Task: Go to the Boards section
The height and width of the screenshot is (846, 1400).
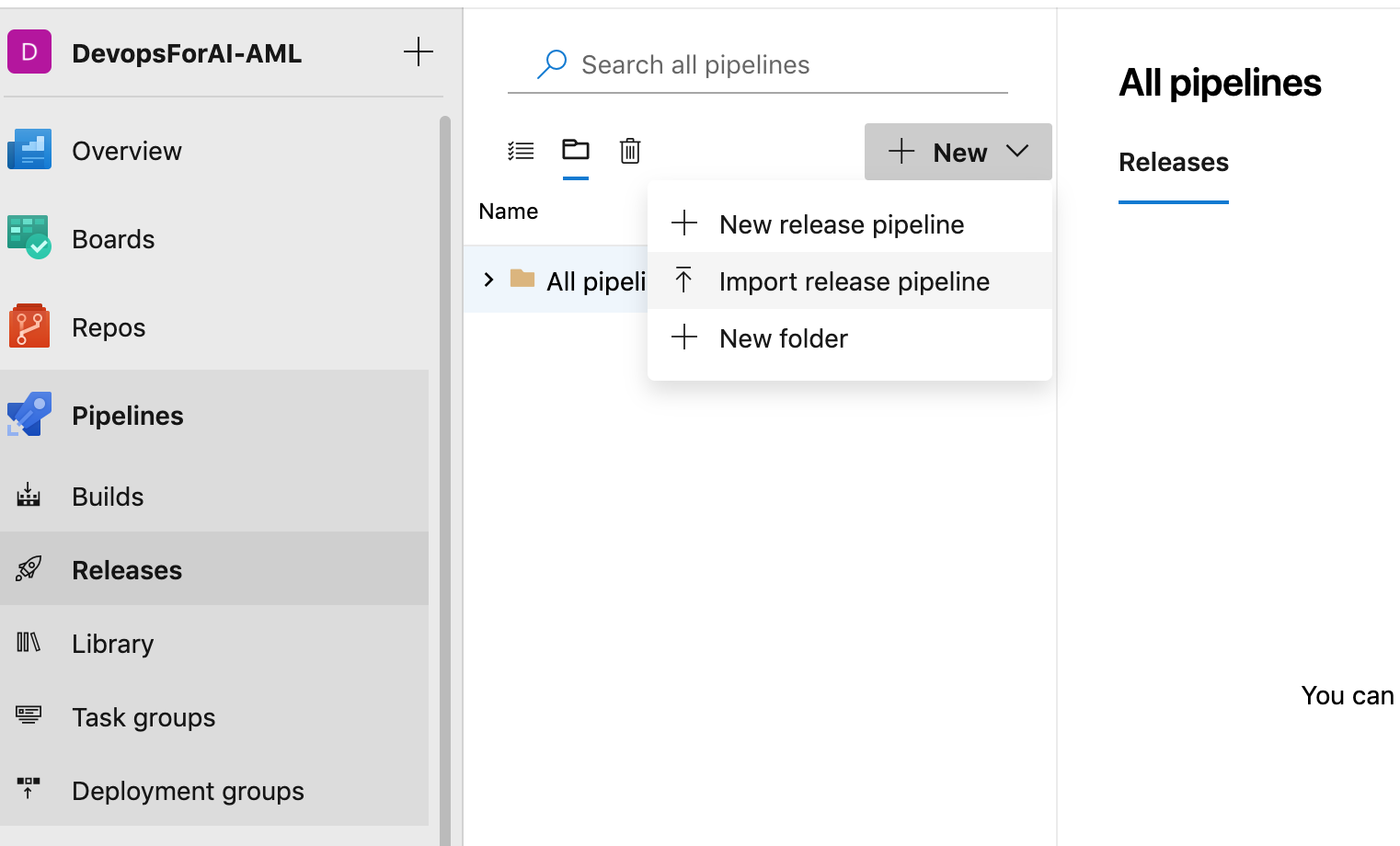Action: coord(113,239)
